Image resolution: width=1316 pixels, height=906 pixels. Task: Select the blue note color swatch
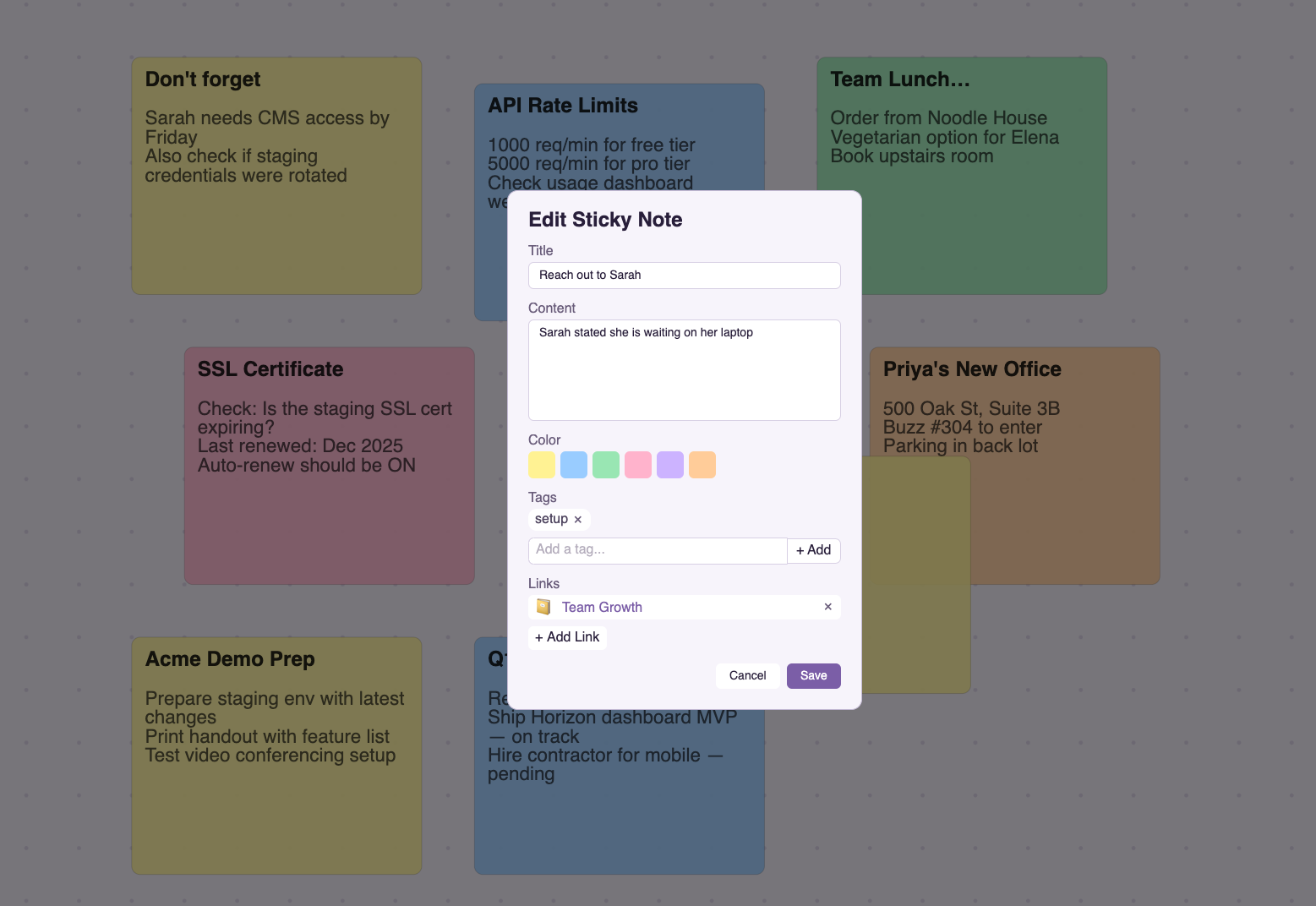[574, 464]
